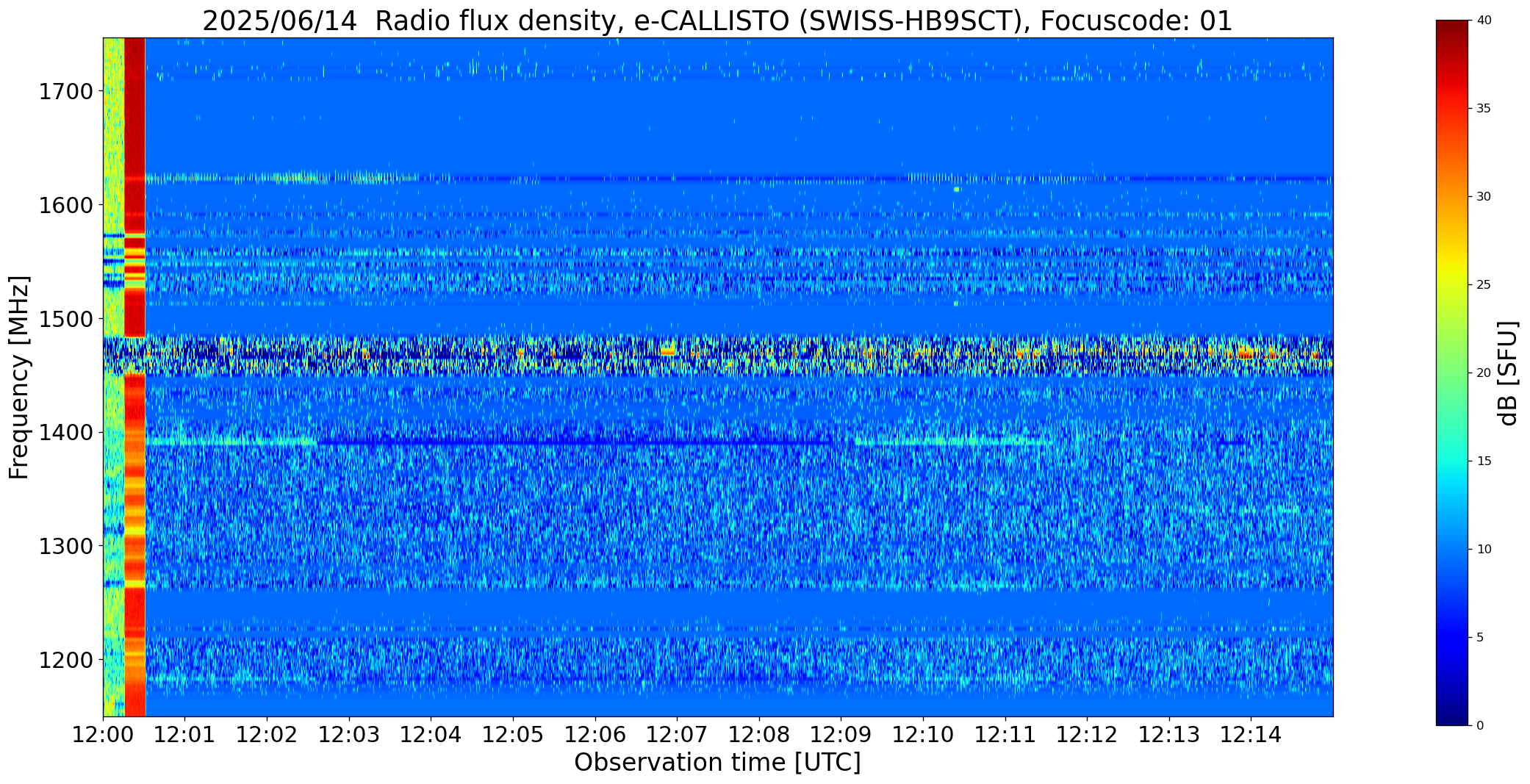Click the 'dB [SFU]' colorbar label

(1508, 373)
